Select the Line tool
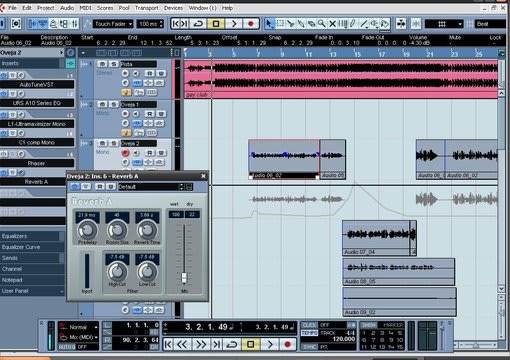This screenshot has width=510, height=360. click(x=364, y=24)
